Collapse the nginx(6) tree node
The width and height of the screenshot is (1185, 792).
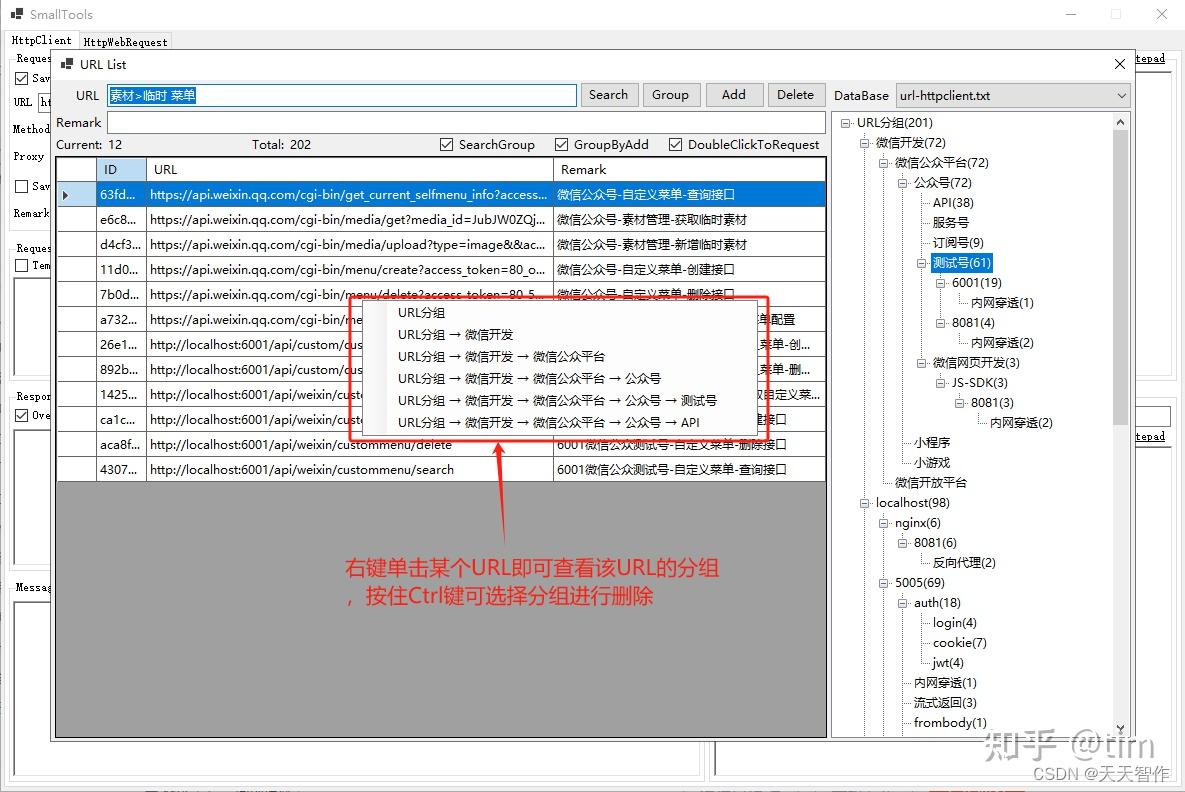(x=883, y=523)
